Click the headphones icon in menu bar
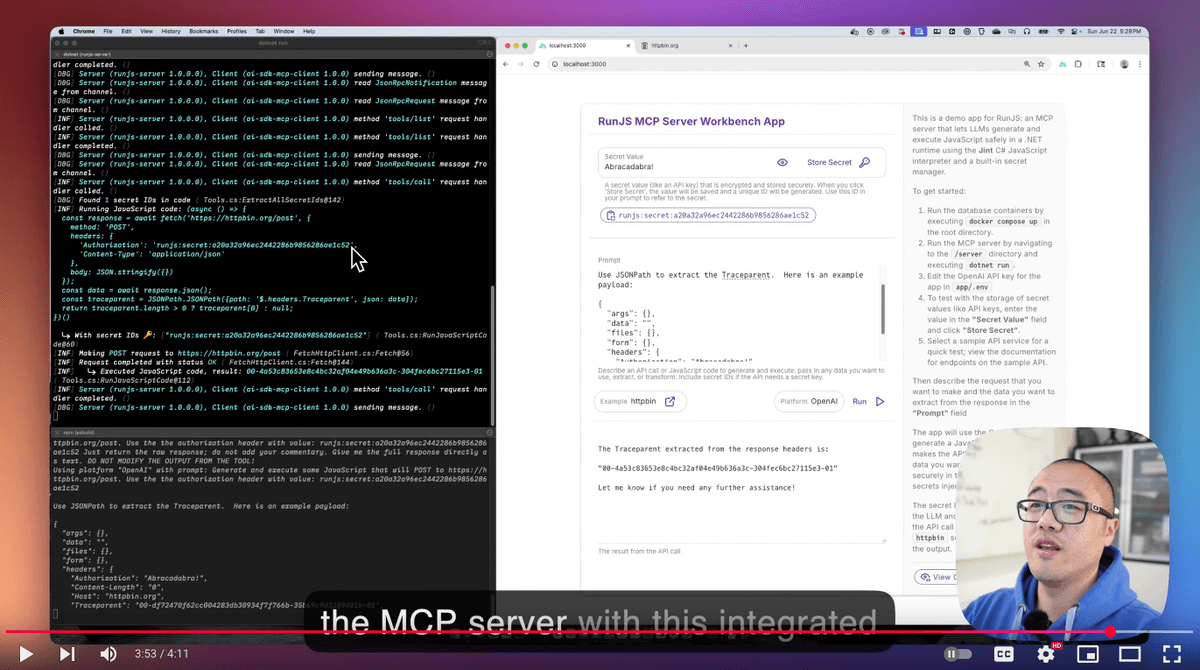The width and height of the screenshot is (1200, 670). [x=1026, y=32]
